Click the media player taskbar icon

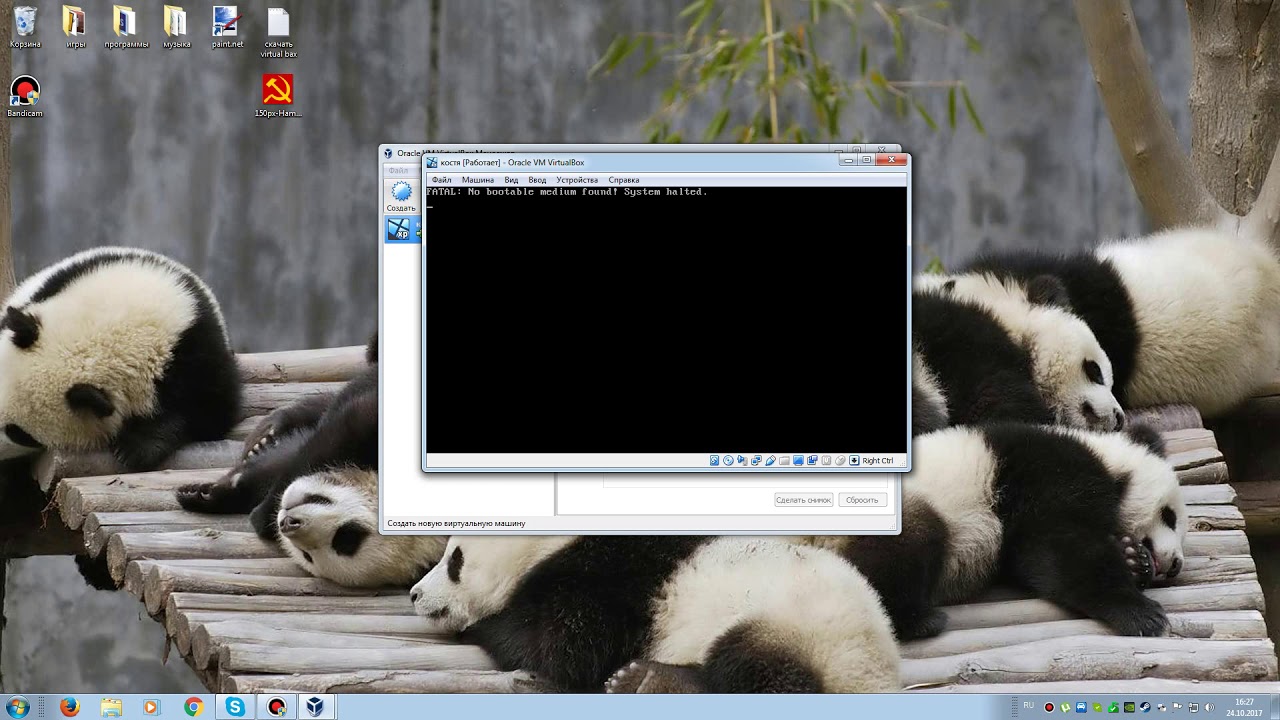coord(151,707)
